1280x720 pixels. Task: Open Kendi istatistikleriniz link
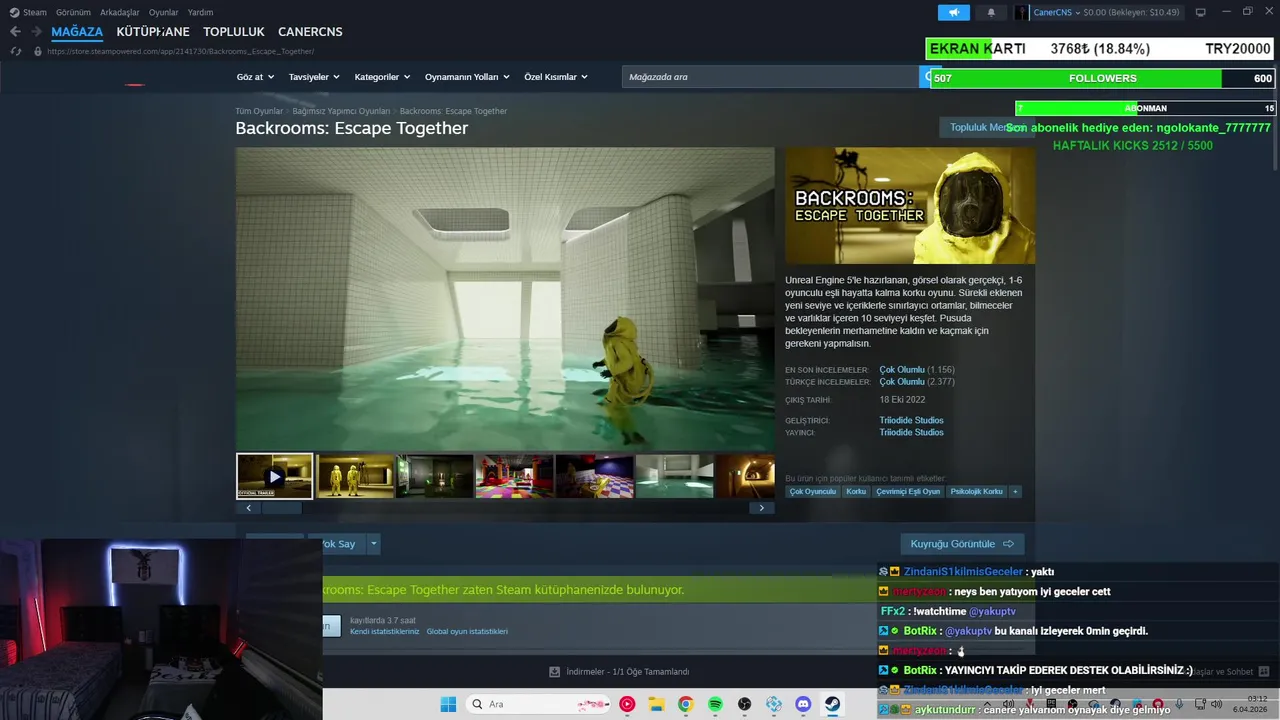[385, 632]
